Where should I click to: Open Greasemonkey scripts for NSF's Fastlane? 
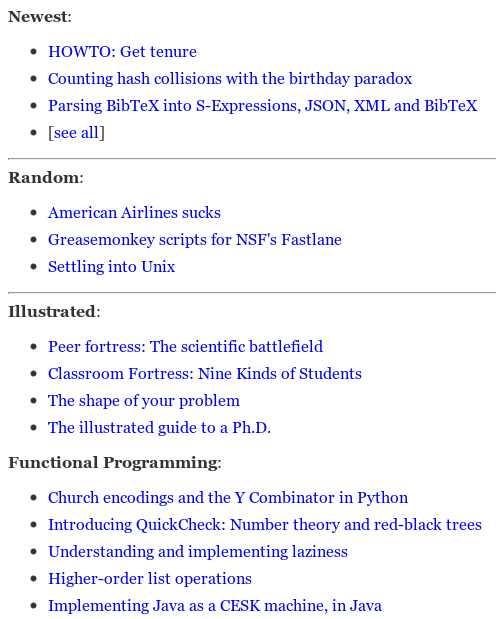tap(195, 240)
